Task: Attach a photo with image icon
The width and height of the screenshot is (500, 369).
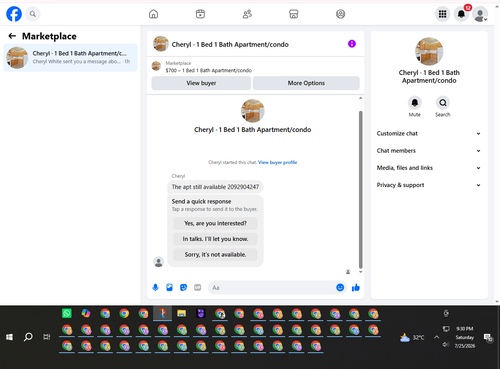Action: pyautogui.click(x=169, y=287)
